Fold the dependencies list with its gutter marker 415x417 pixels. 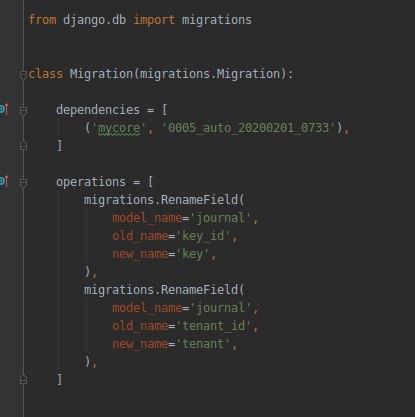pos(23,111)
